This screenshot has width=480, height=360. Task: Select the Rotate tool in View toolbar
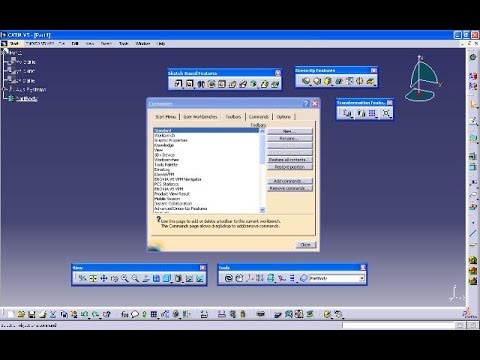click(x=114, y=278)
